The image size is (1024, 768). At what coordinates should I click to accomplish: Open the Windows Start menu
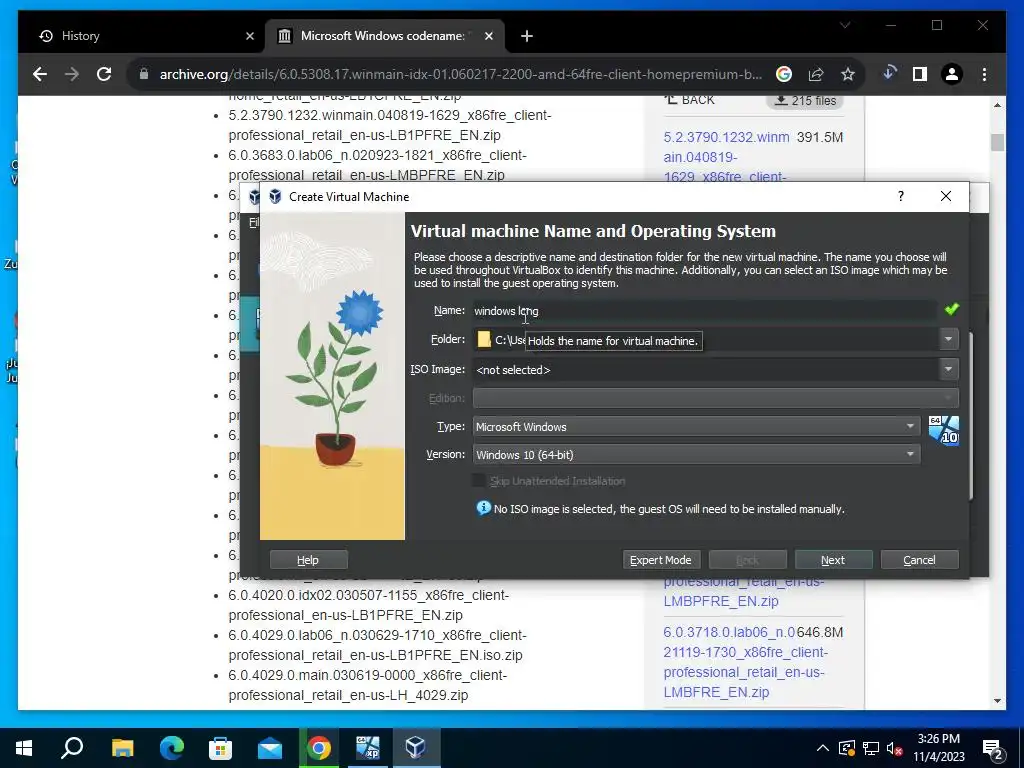point(24,748)
